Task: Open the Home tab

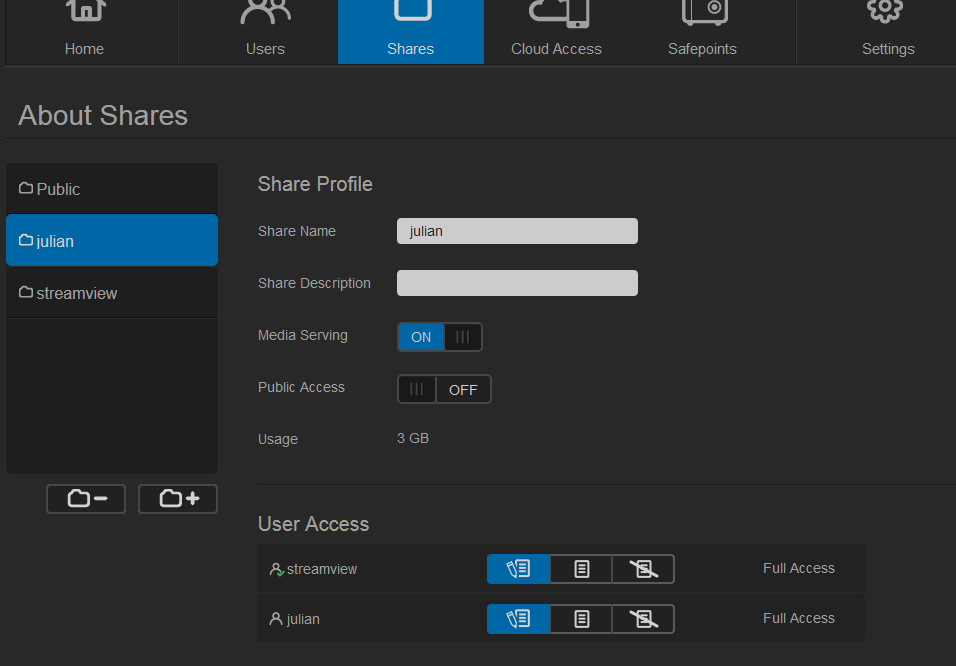Action: pos(84,32)
